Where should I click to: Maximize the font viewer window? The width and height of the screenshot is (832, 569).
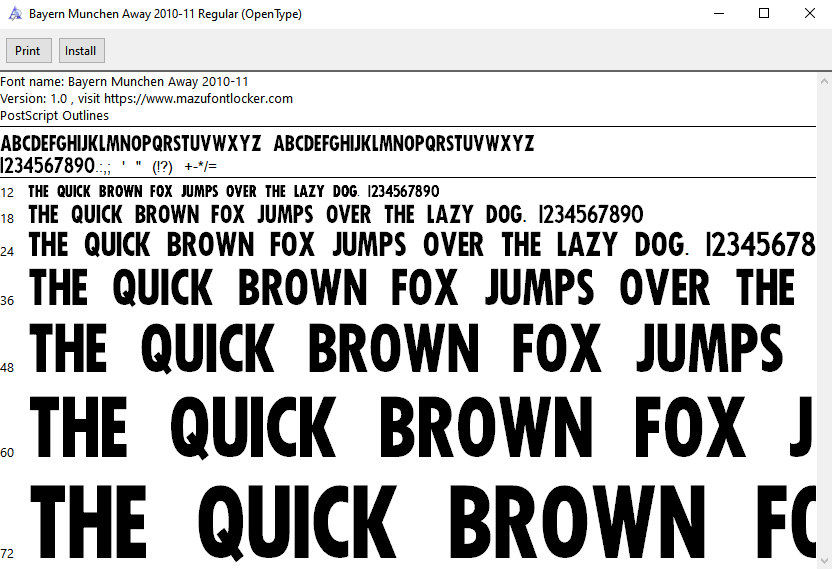pos(764,13)
